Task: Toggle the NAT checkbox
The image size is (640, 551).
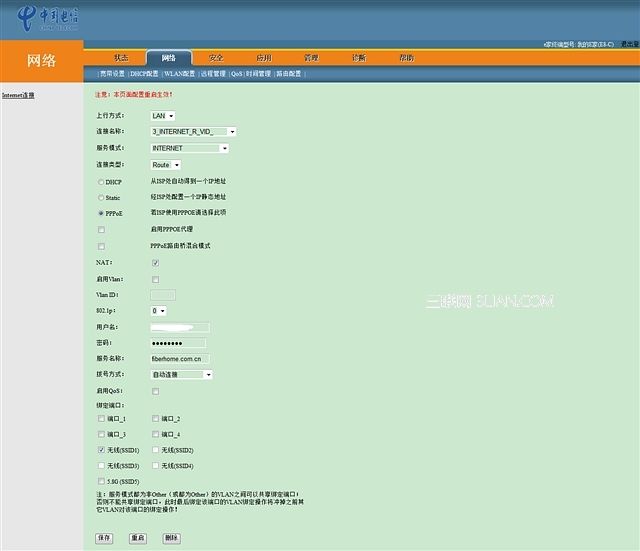Action: click(156, 263)
